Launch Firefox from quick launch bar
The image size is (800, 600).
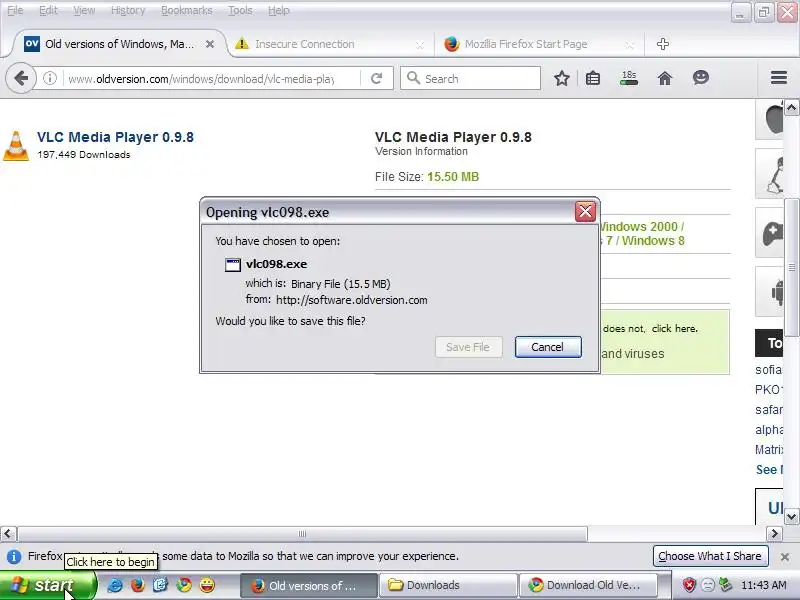coord(138,585)
